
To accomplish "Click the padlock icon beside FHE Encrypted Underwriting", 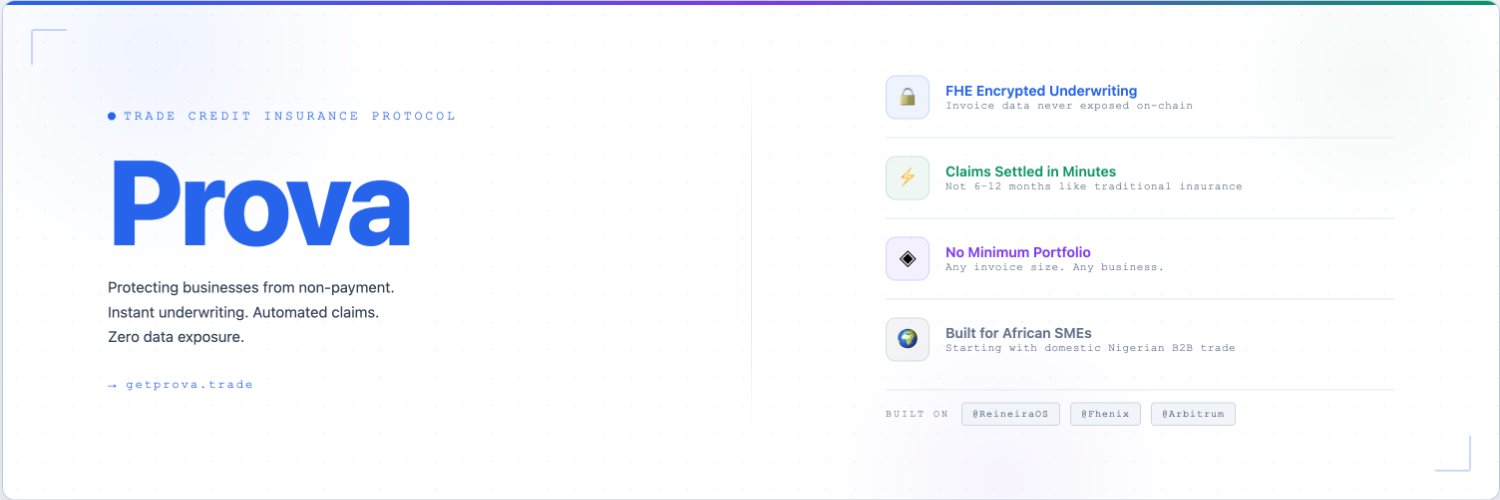I will click(907, 97).
